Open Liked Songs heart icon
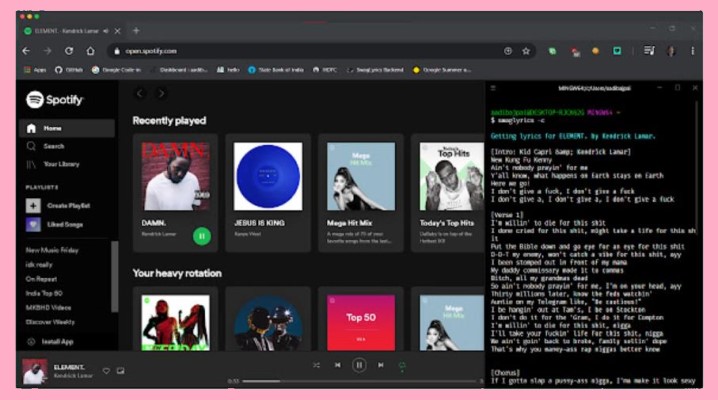Viewport: 718px width, 400px height. 33,224
